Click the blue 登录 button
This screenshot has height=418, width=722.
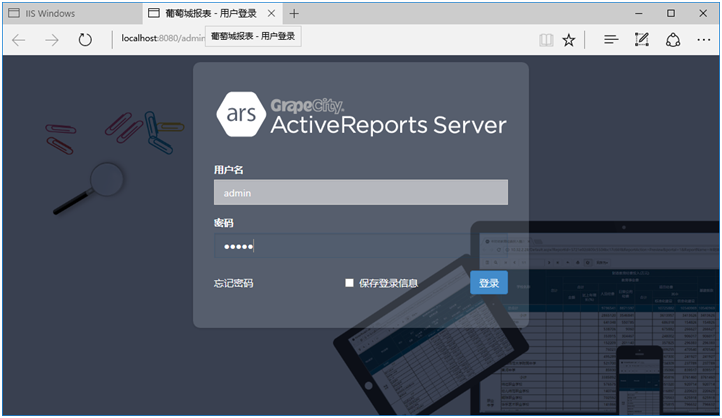[x=489, y=283]
